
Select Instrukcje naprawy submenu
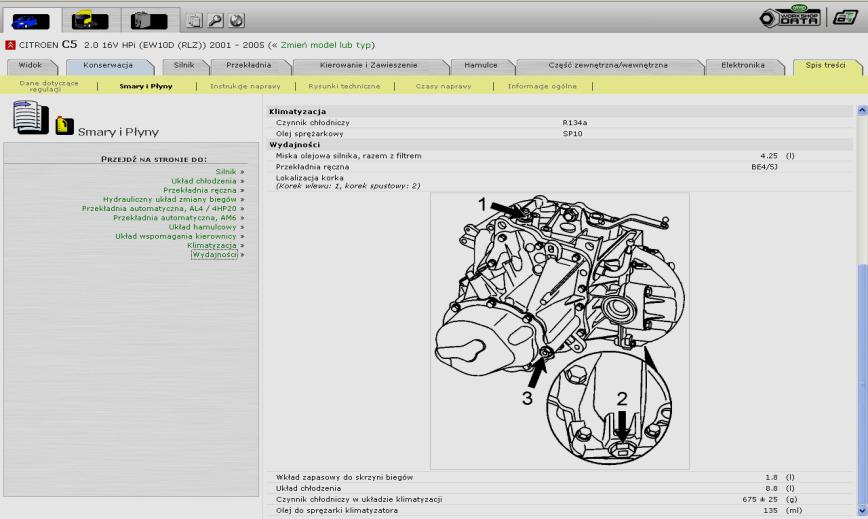245,86
